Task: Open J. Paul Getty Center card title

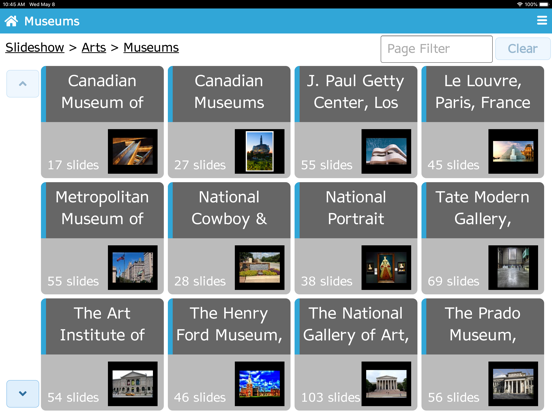Action: tap(356, 92)
